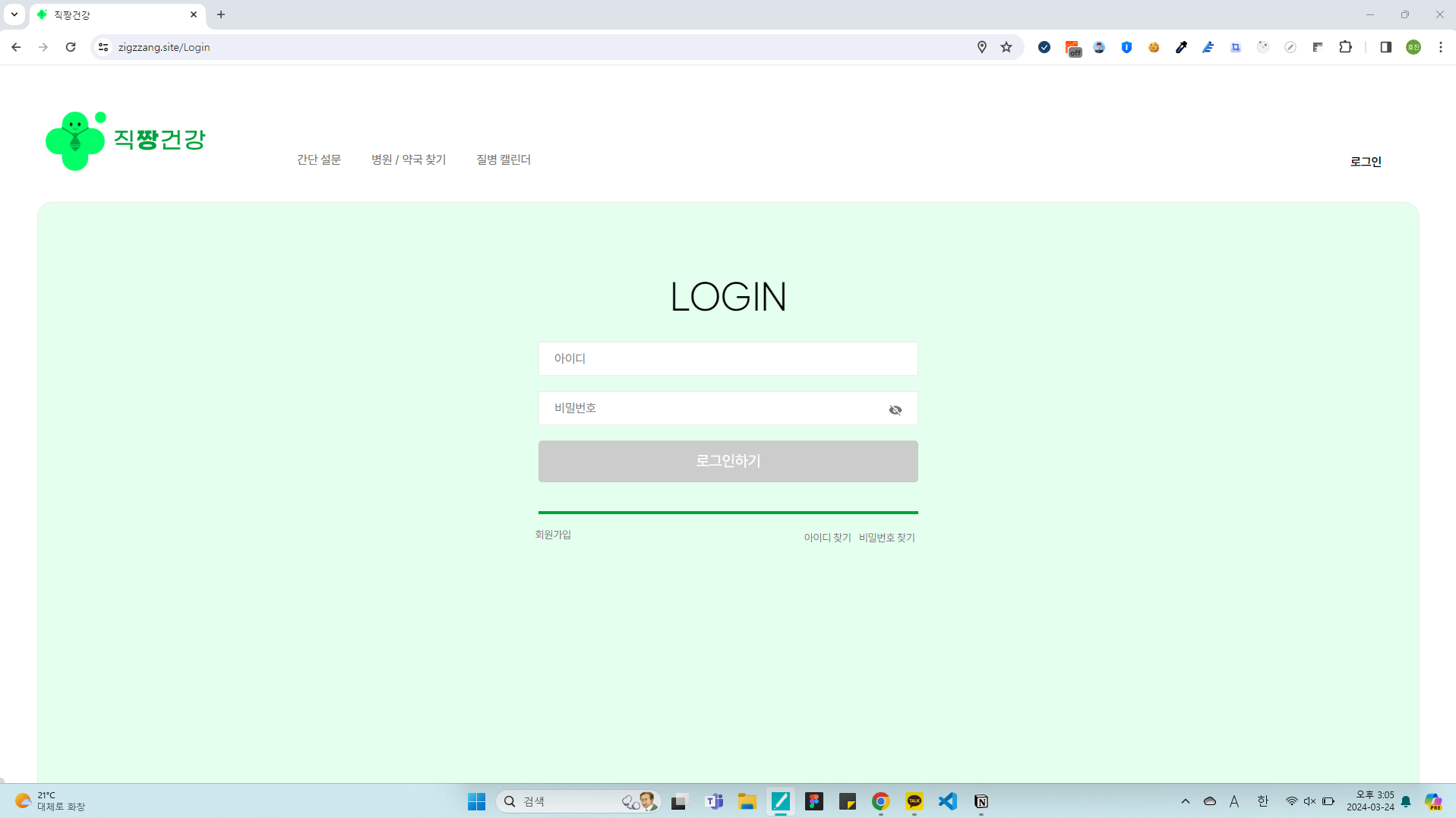Open the browser extensions puzzle icon

coord(1345,47)
